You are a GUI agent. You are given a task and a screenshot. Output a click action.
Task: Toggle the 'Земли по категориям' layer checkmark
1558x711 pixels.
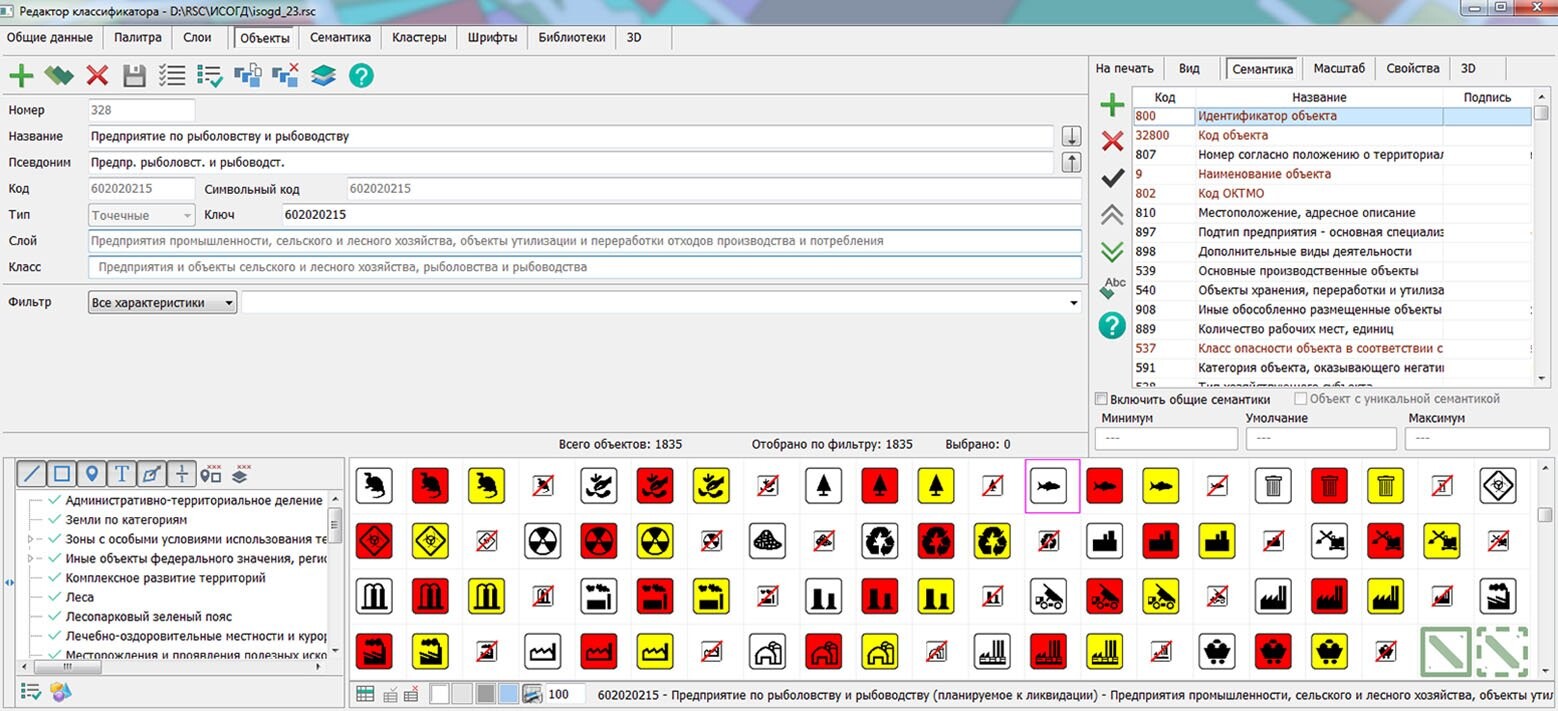(x=54, y=521)
